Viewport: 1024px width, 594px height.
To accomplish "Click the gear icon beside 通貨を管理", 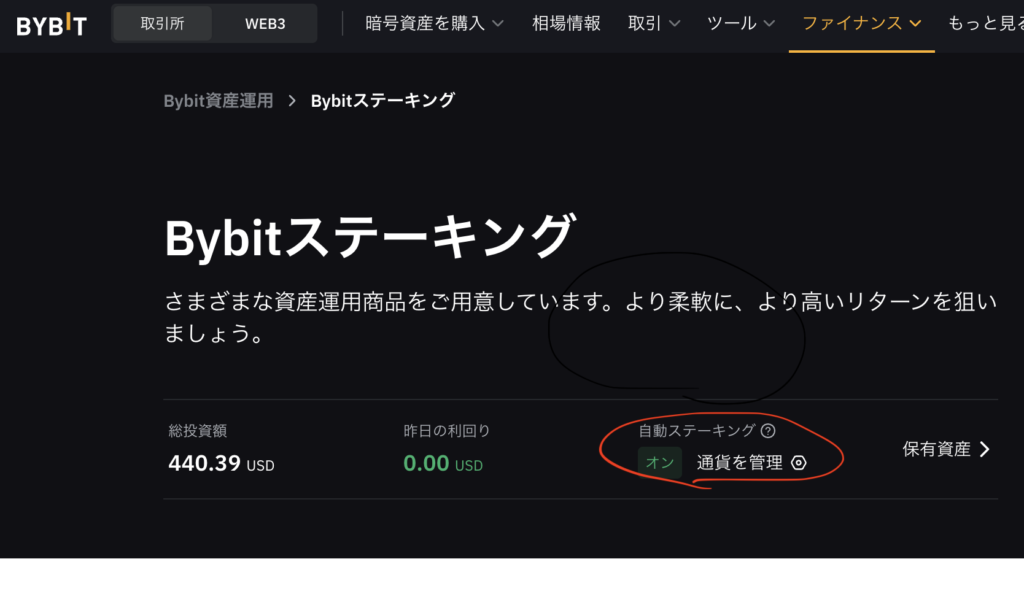I will point(799,463).
